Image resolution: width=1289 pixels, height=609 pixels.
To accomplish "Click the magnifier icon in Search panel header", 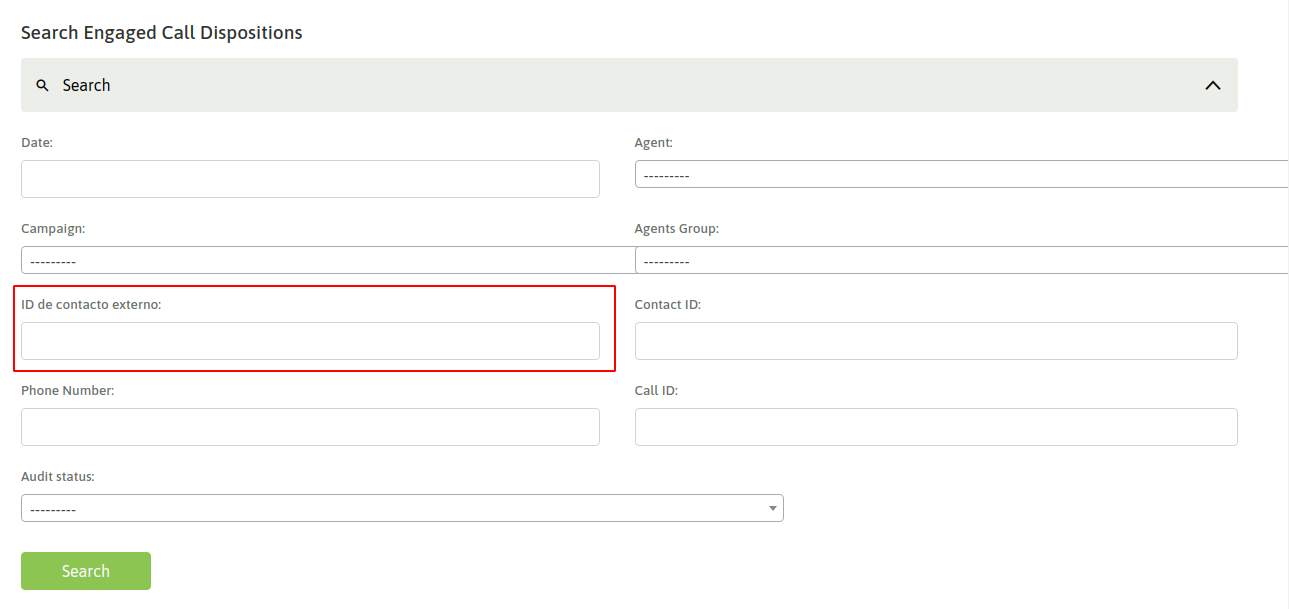I will coord(42,86).
